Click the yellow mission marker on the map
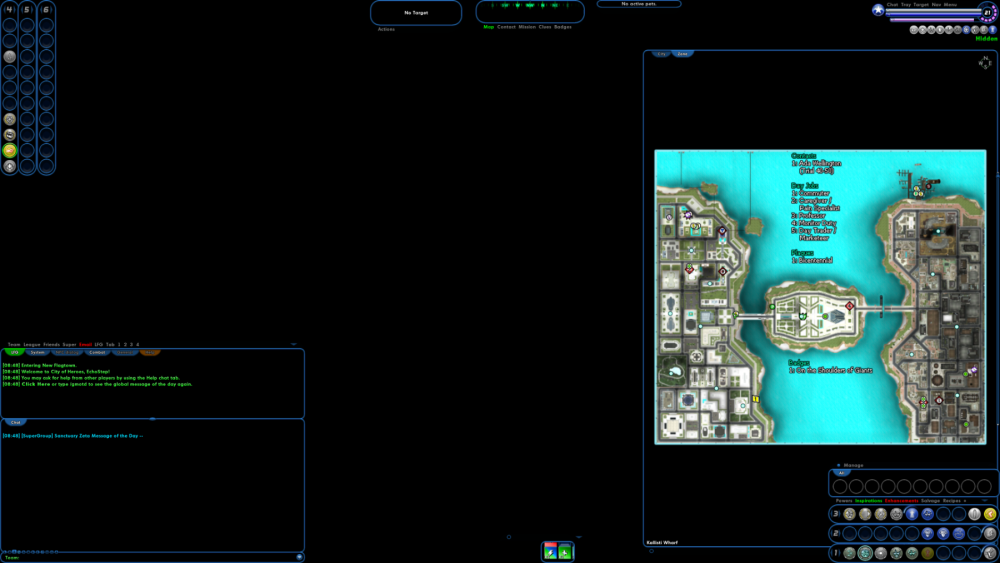 point(756,399)
